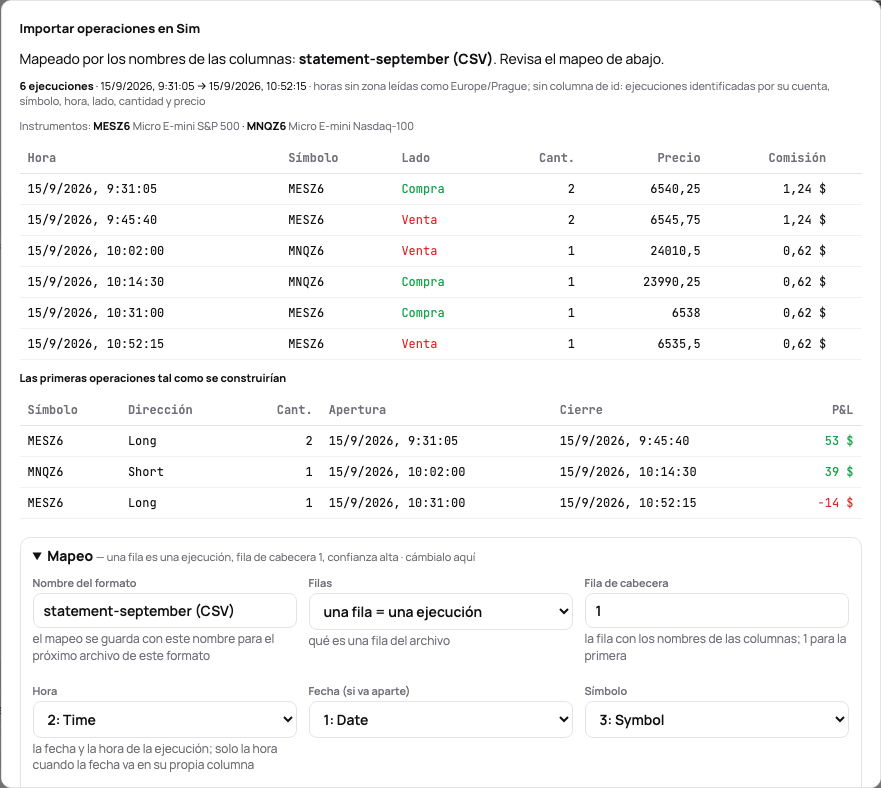This screenshot has width=881, height=788.
Task: Open the Filas dropdown
Action: [440, 612]
